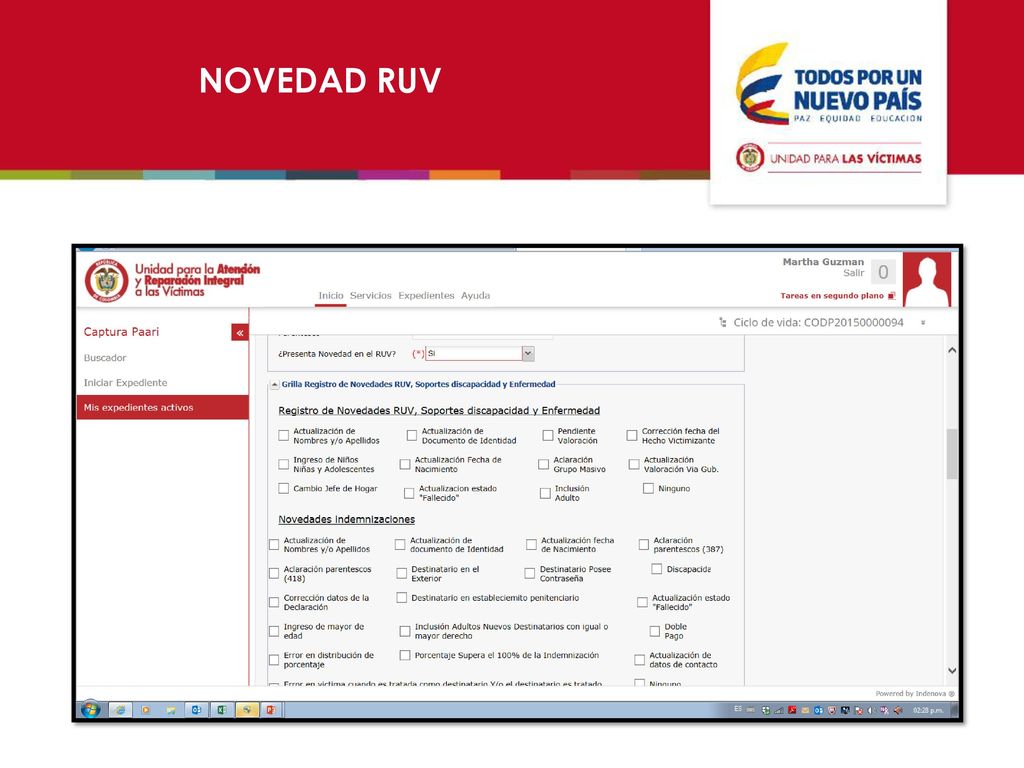Tick Destinatario Posee Contraseña

(530, 573)
